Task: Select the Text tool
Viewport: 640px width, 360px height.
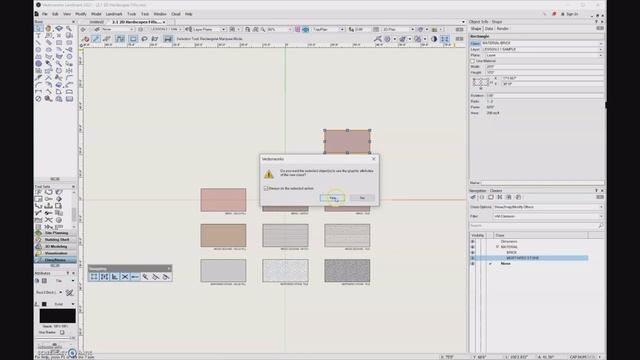Action: coord(39,36)
